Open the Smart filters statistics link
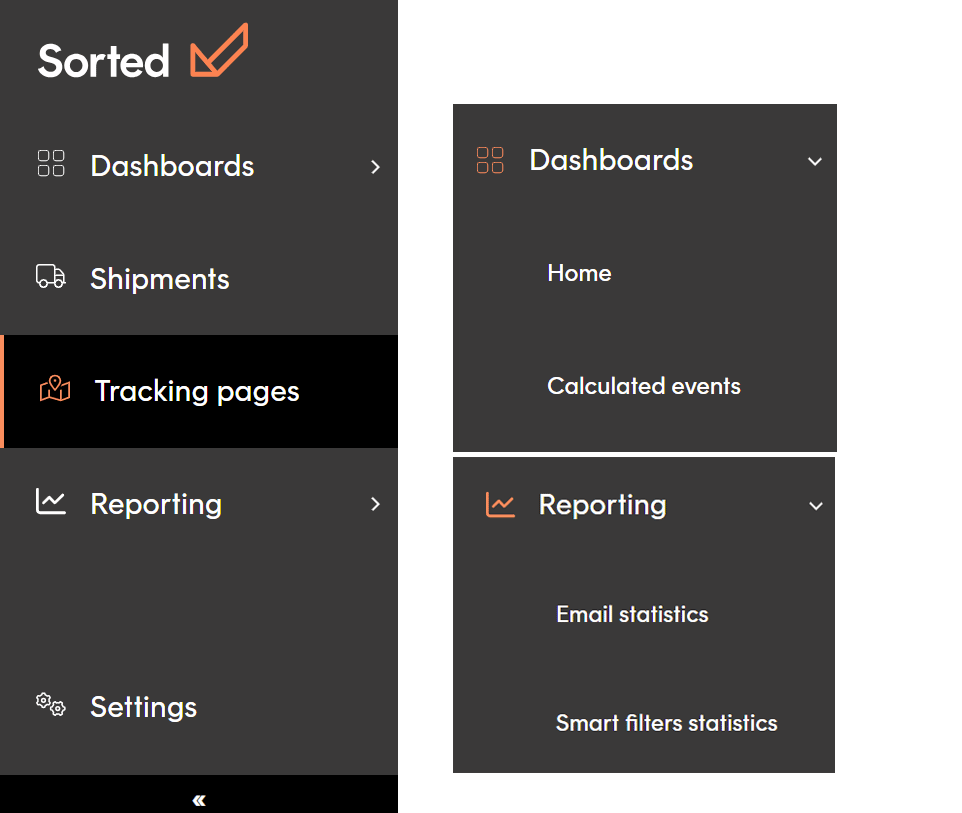This screenshot has height=813, width=962. coord(666,723)
